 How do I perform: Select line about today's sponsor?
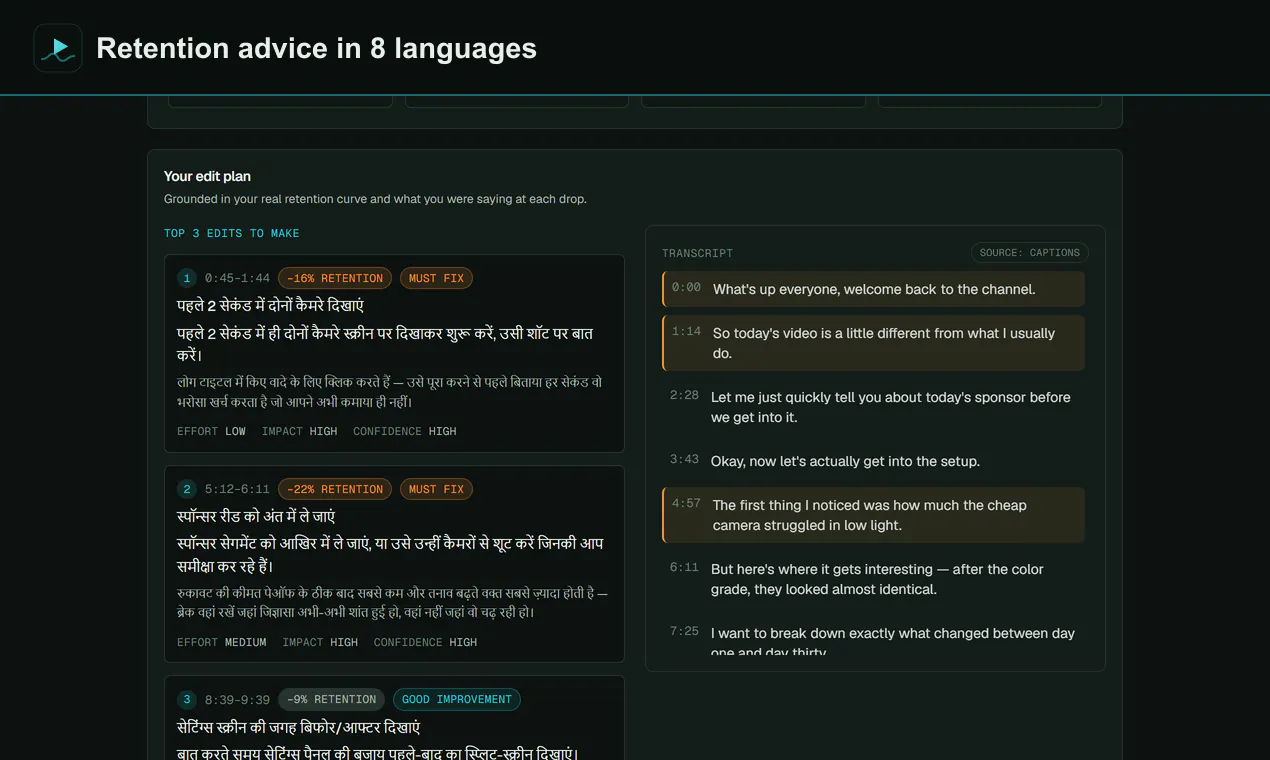[891, 407]
